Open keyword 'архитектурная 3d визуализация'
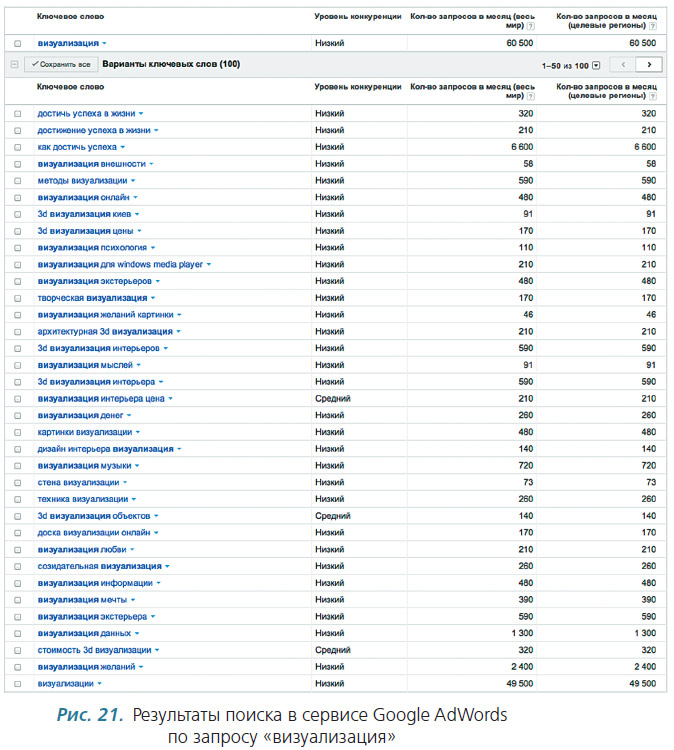Screen dimensions: 674x750 tap(105, 331)
